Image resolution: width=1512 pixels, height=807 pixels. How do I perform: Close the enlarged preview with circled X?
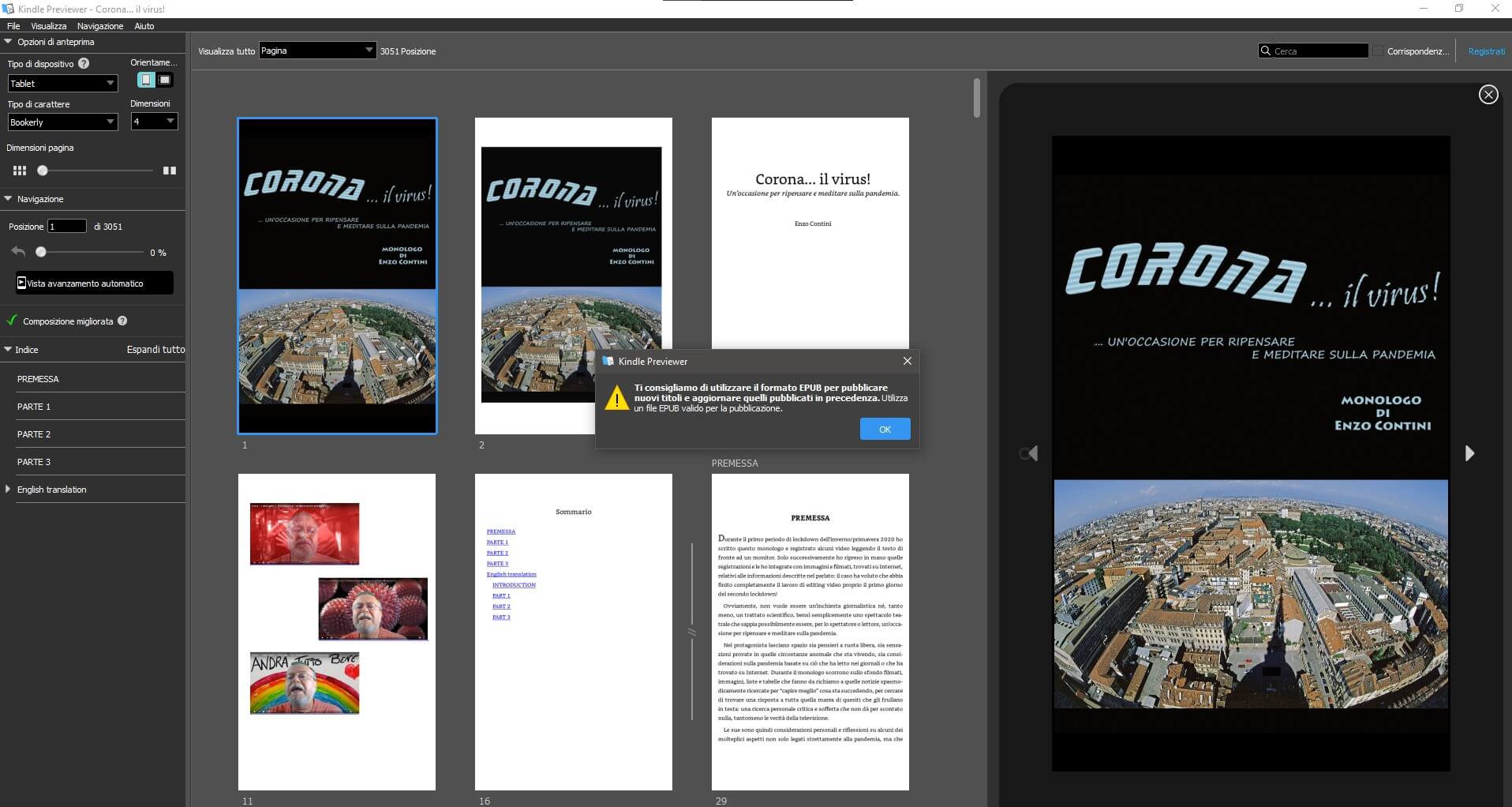[1488, 95]
